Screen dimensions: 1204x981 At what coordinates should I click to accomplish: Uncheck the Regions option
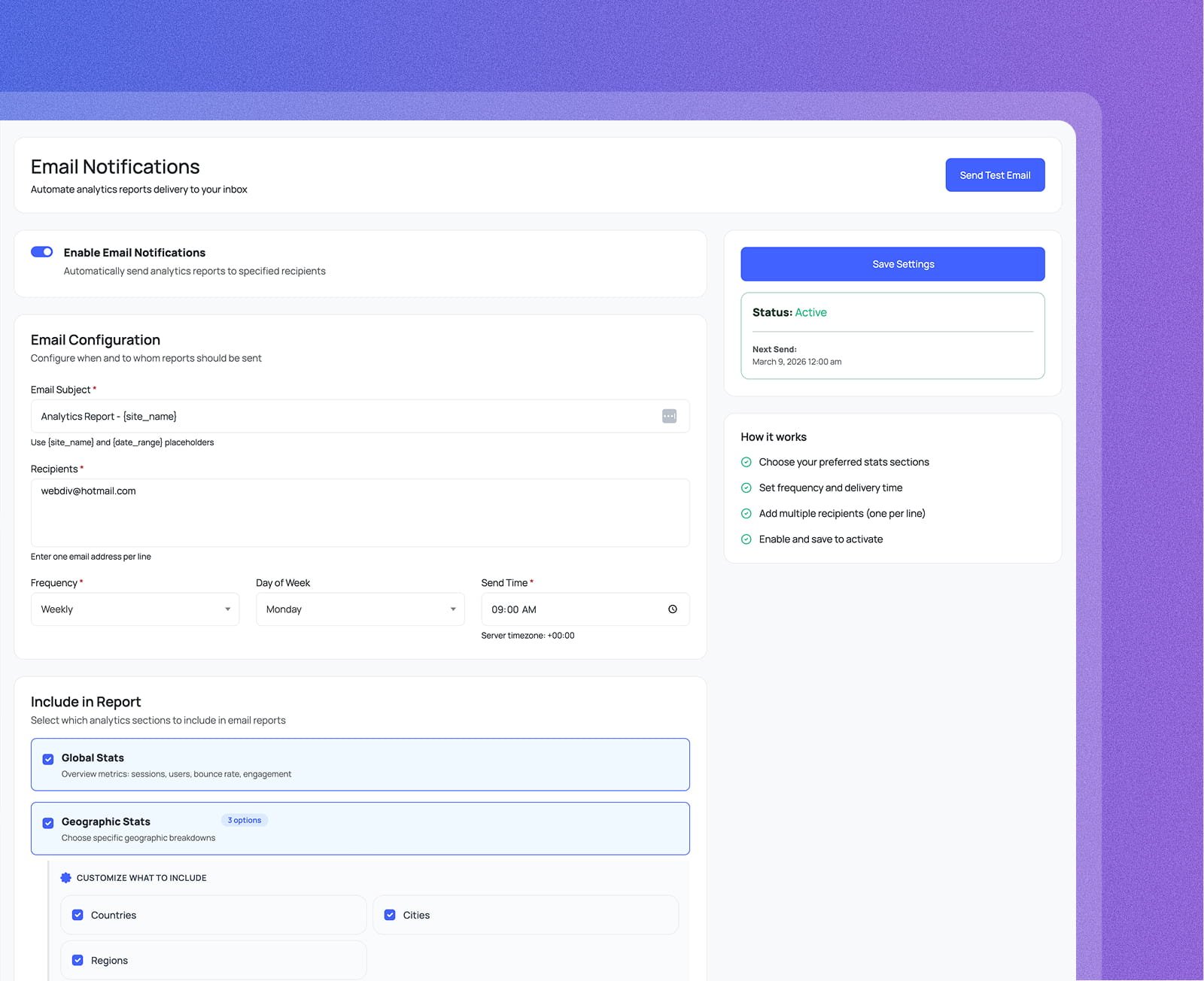click(78, 960)
